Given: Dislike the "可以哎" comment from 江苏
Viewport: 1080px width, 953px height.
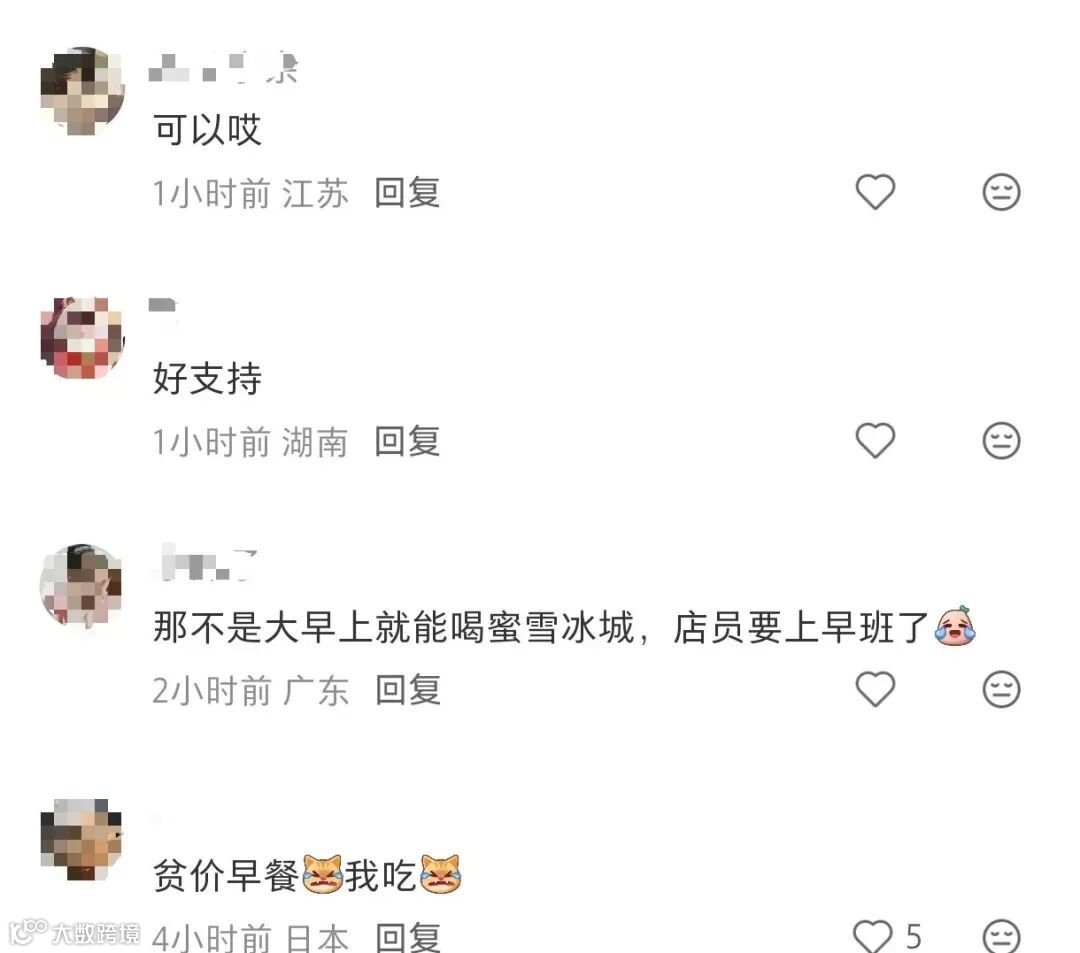Looking at the screenshot, I should pos(1001,191).
